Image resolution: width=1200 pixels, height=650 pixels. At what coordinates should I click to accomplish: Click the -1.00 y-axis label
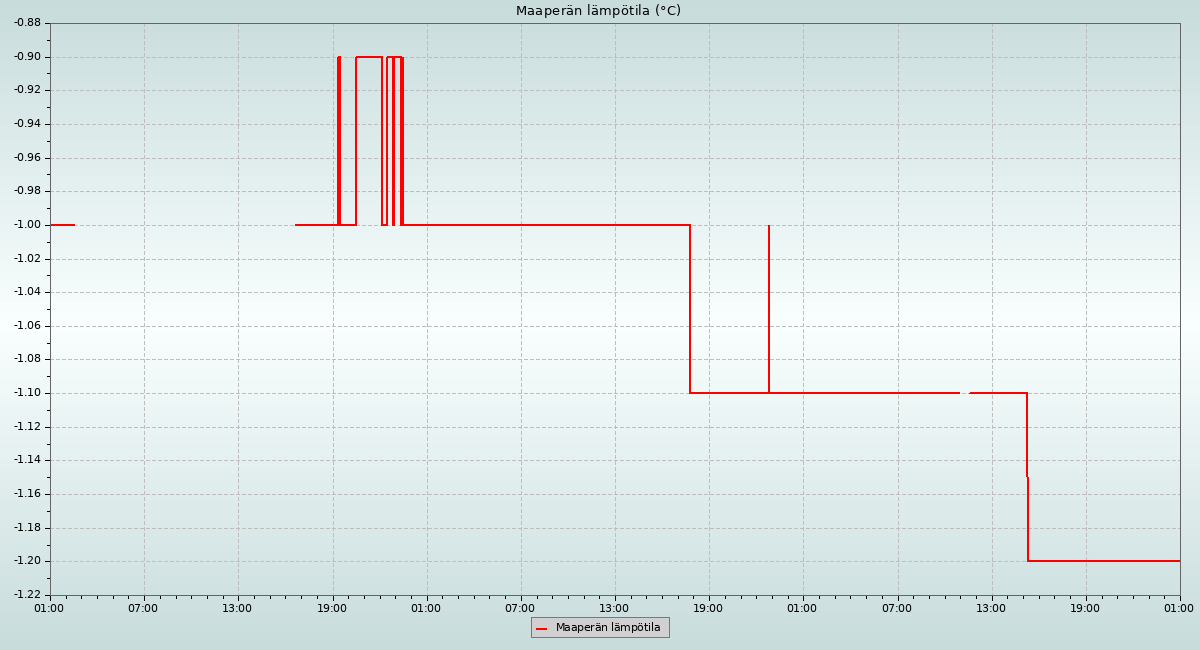tap(27, 225)
